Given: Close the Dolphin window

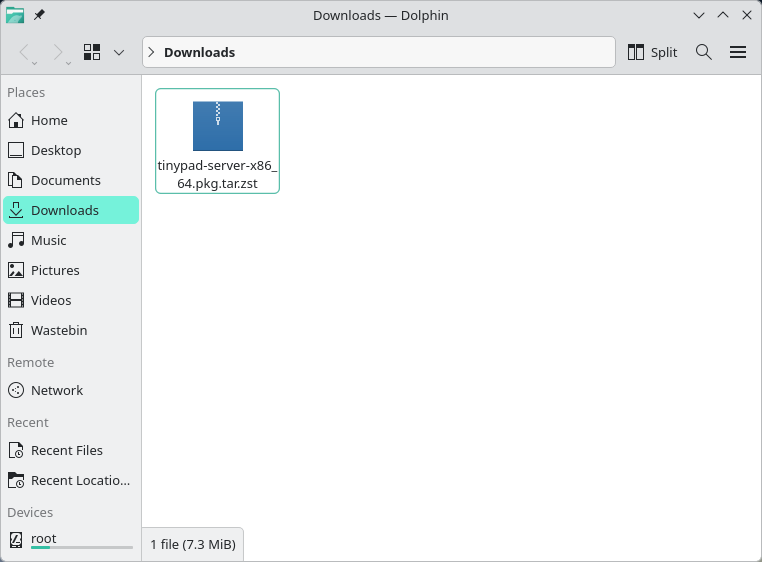Looking at the screenshot, I should tap(747, 16).
